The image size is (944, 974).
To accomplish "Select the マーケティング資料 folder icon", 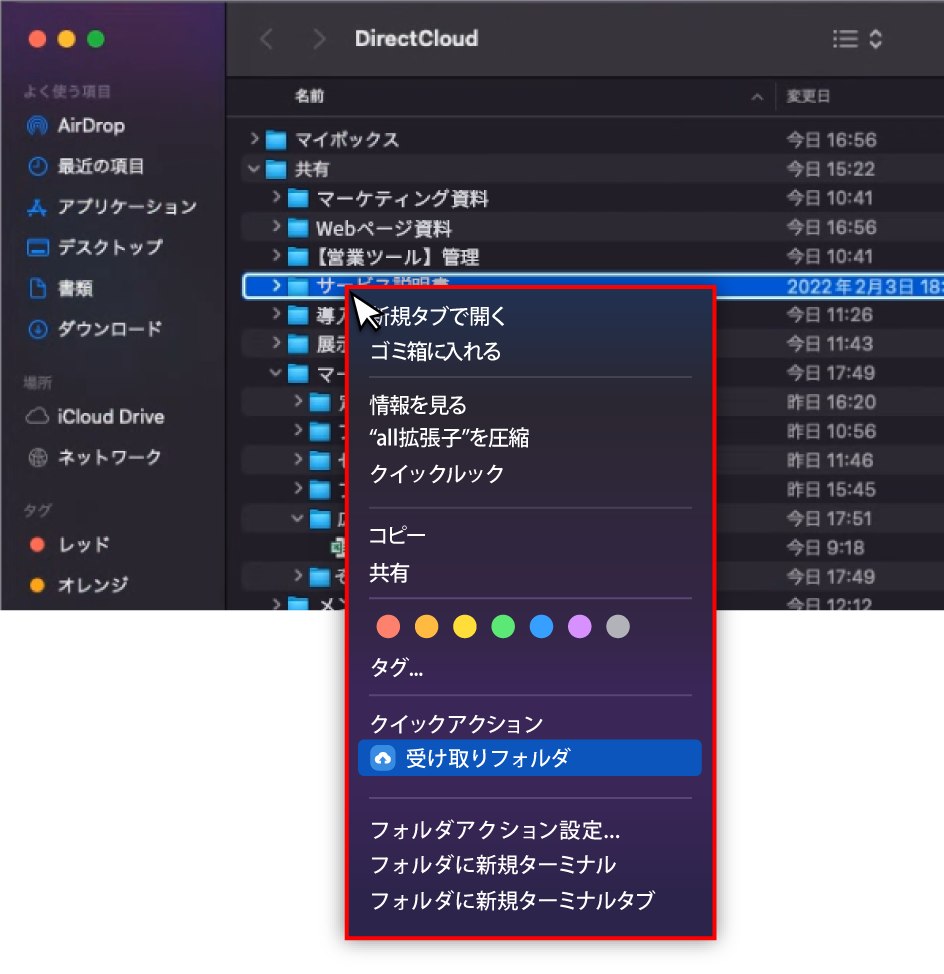I will coord(298,198).
